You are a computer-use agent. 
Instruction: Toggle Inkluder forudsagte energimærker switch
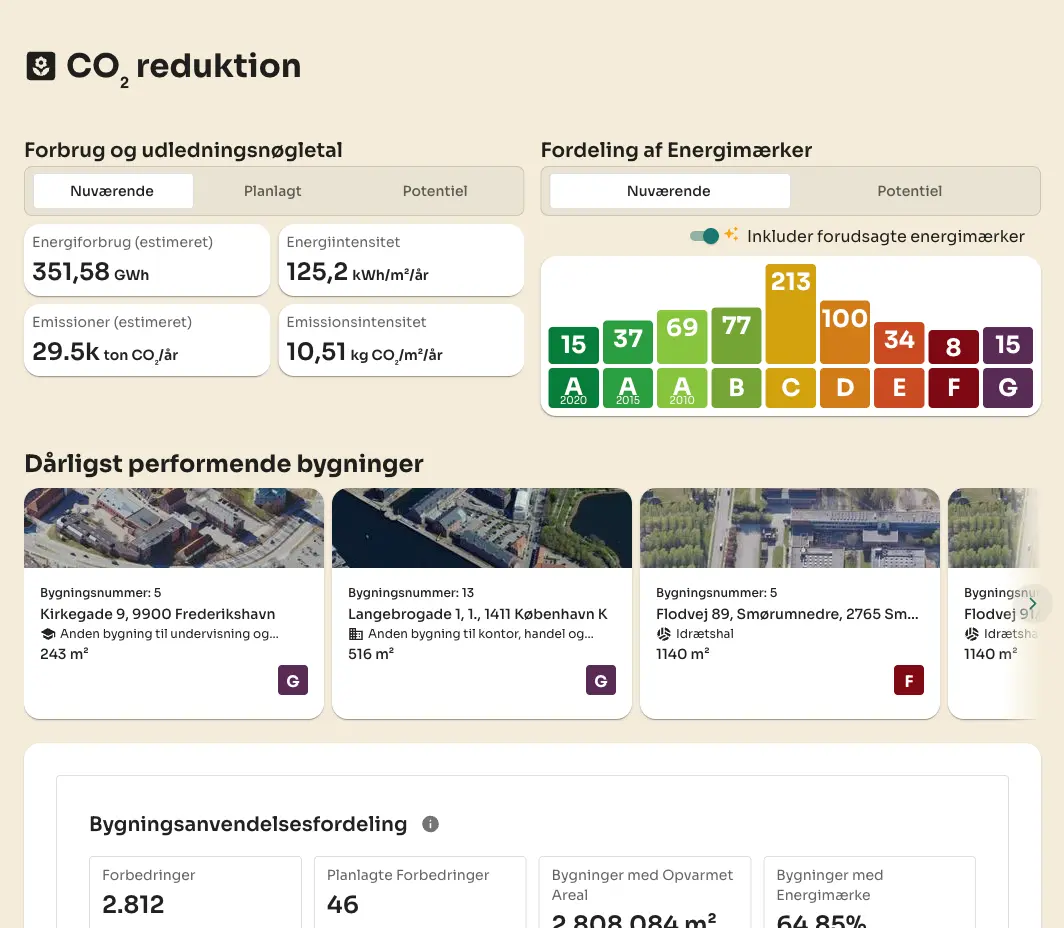tap(704, 236)
